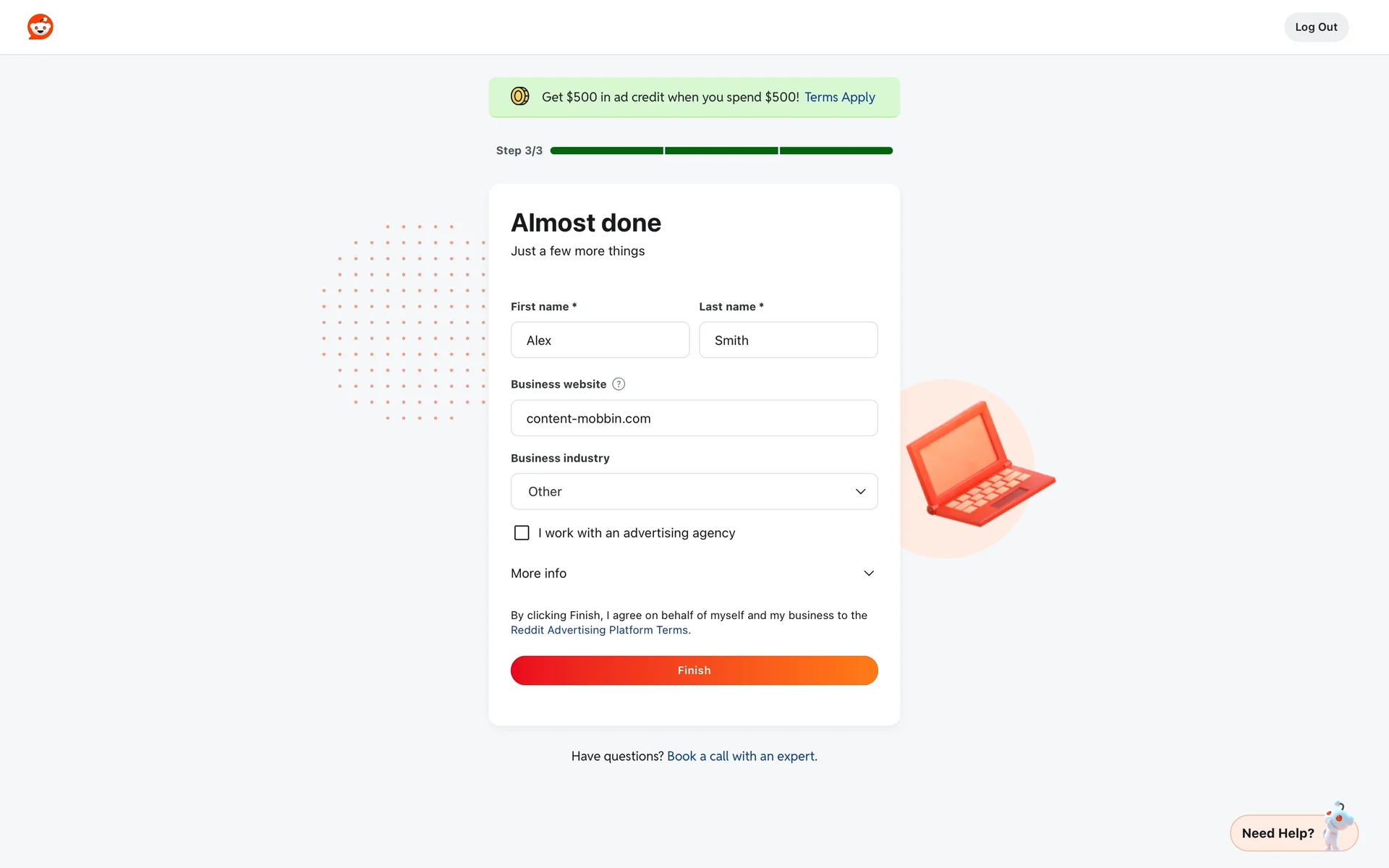Image resolution: width=1389 pixels, height=868 pixels.
Task: Focus the First name input field
Action: [600, 340]
